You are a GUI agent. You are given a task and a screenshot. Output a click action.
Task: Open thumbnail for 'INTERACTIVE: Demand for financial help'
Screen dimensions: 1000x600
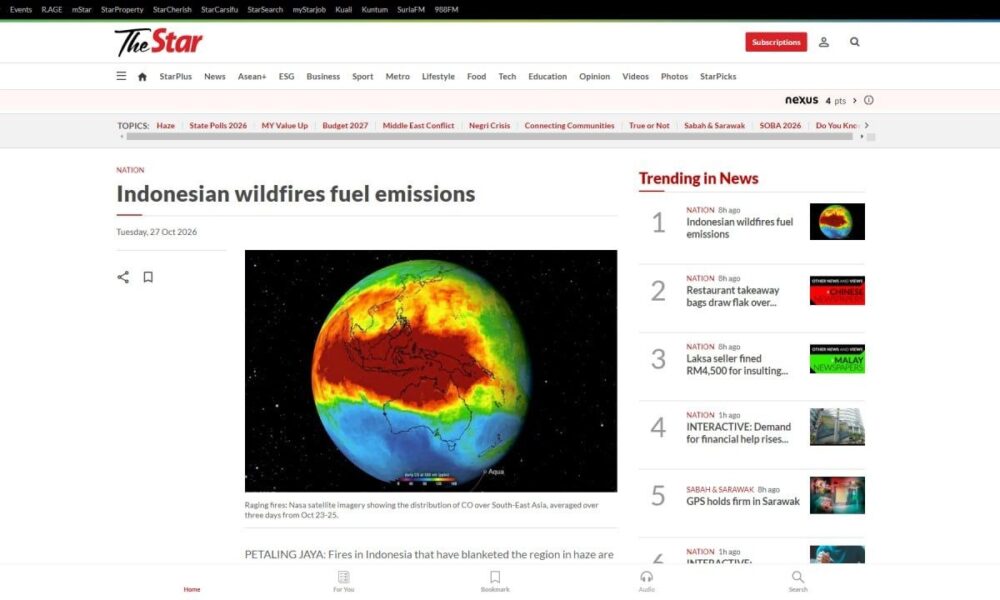[837, 427]
